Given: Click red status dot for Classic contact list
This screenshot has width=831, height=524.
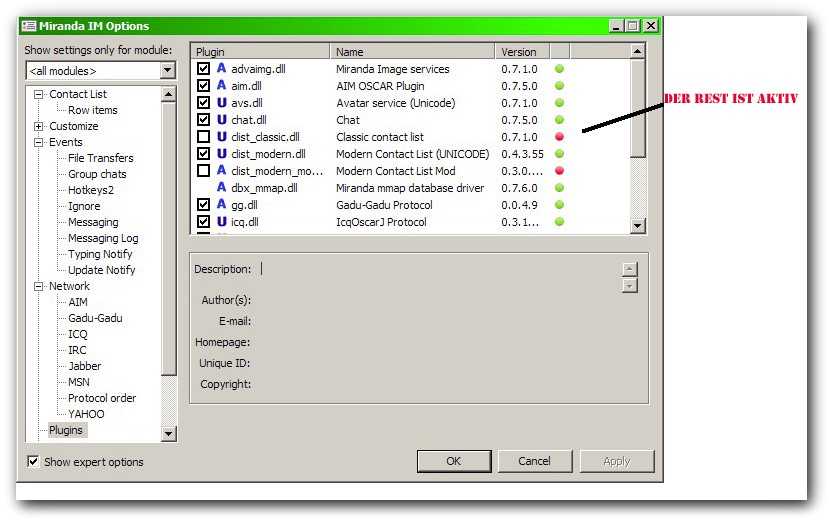Looking at the screenshot, I should tap(559, 137).
